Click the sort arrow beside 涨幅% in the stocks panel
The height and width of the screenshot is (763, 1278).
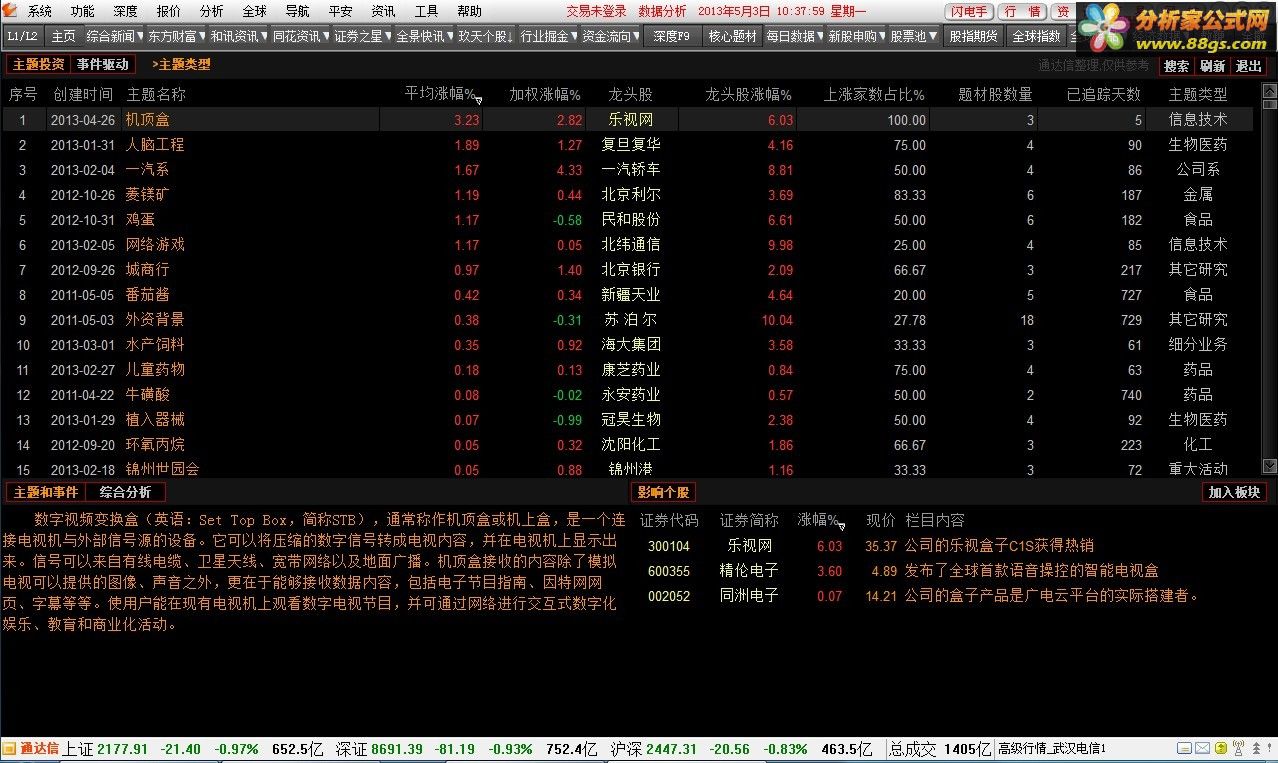point(841,526)
